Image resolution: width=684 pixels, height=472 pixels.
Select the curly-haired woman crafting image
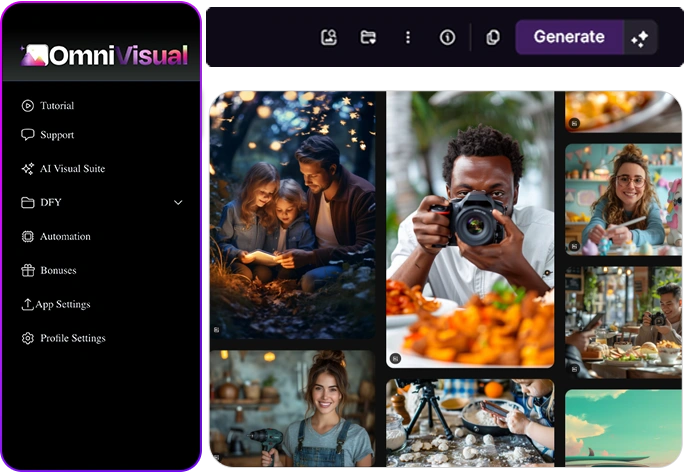pos(623,200)
